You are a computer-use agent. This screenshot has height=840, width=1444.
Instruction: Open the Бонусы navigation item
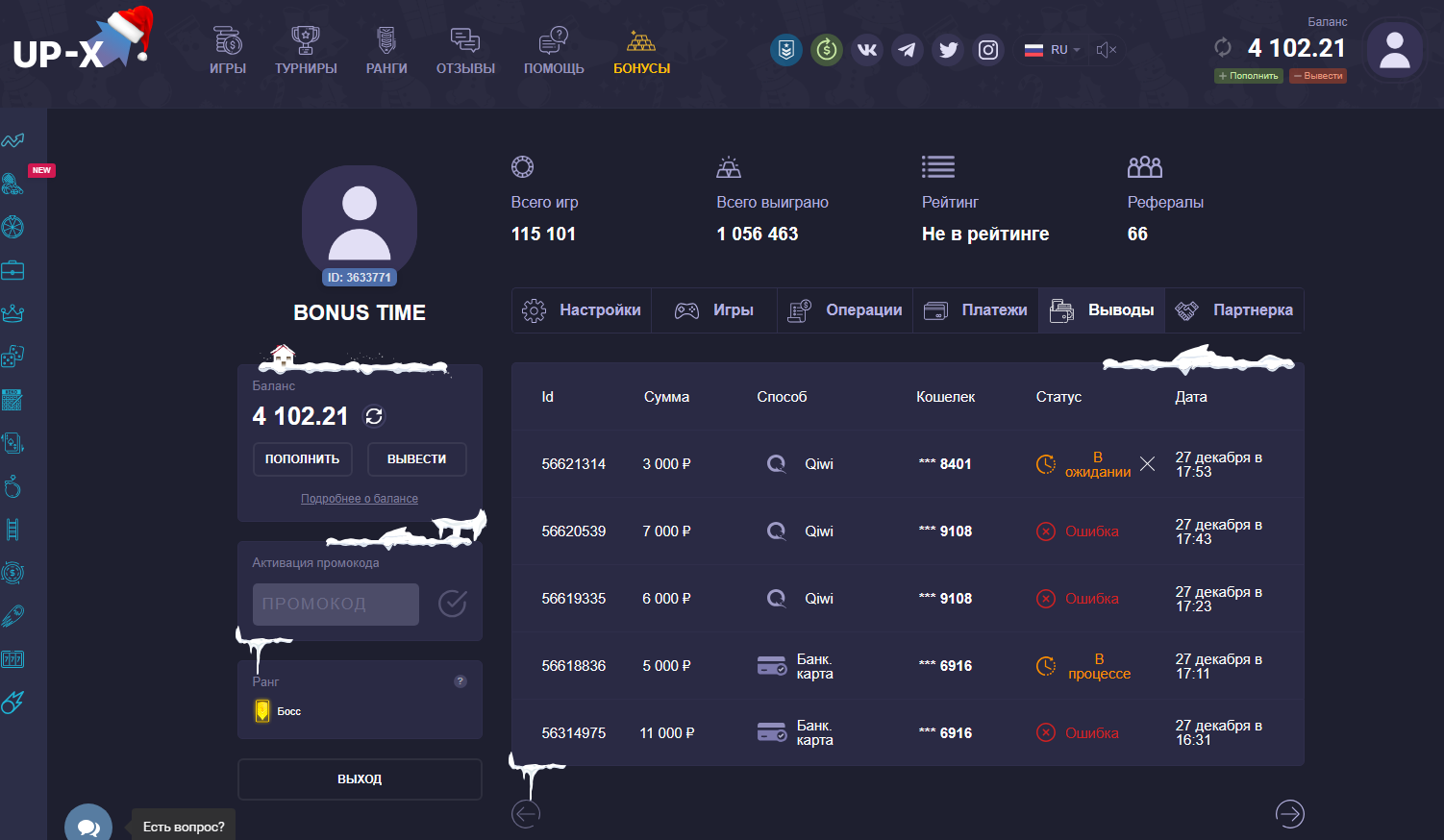coord(641,51)
